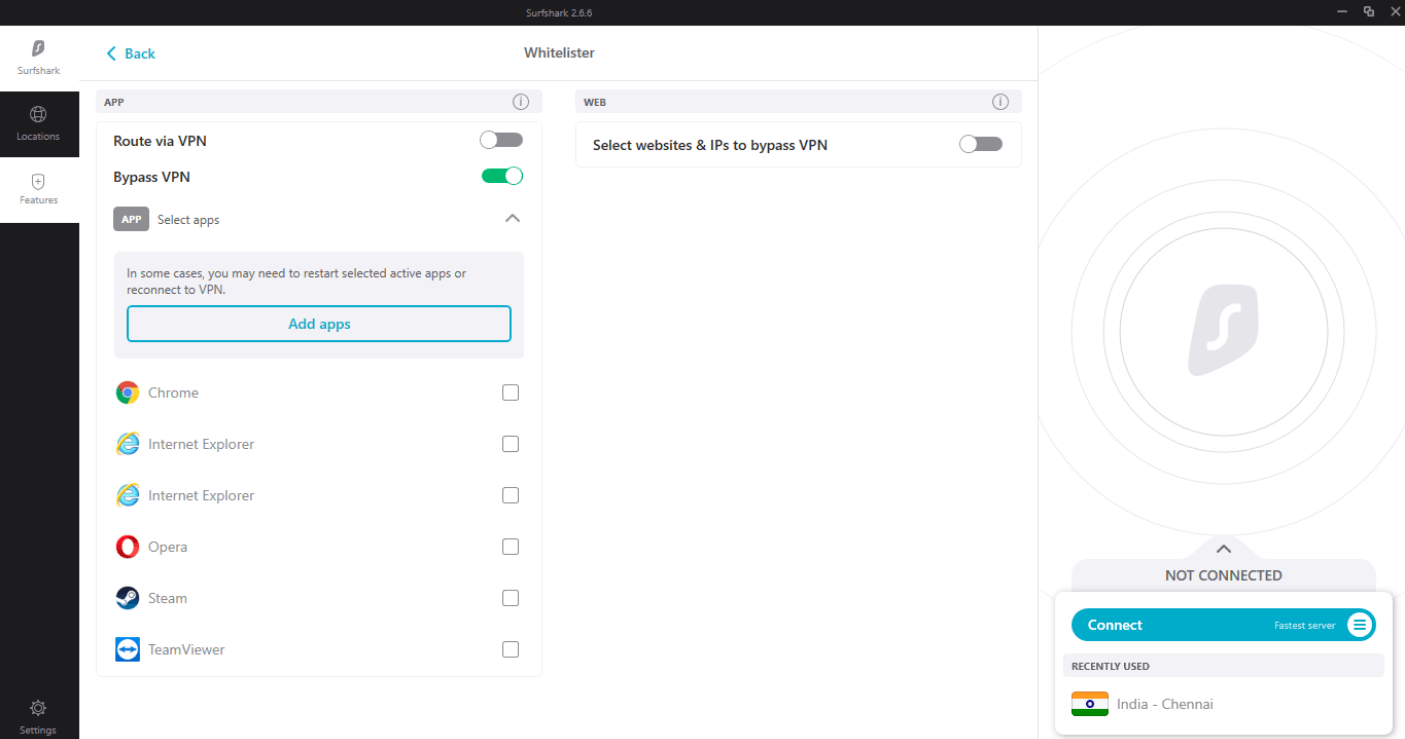Toggle Select websites & IPs bypass switch
This screenshot has height=739, width=1405.
point(980,144)
